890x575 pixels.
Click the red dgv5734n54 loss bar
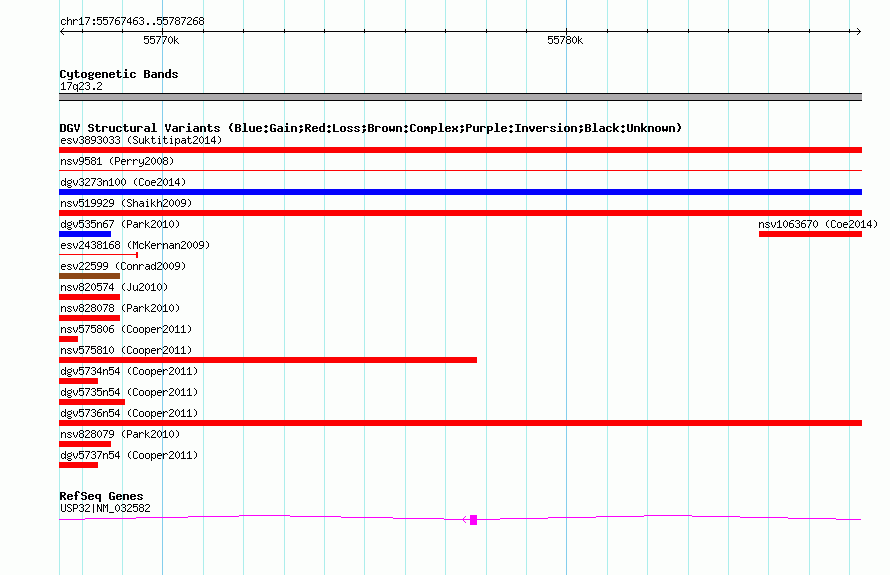coord(78,381)
